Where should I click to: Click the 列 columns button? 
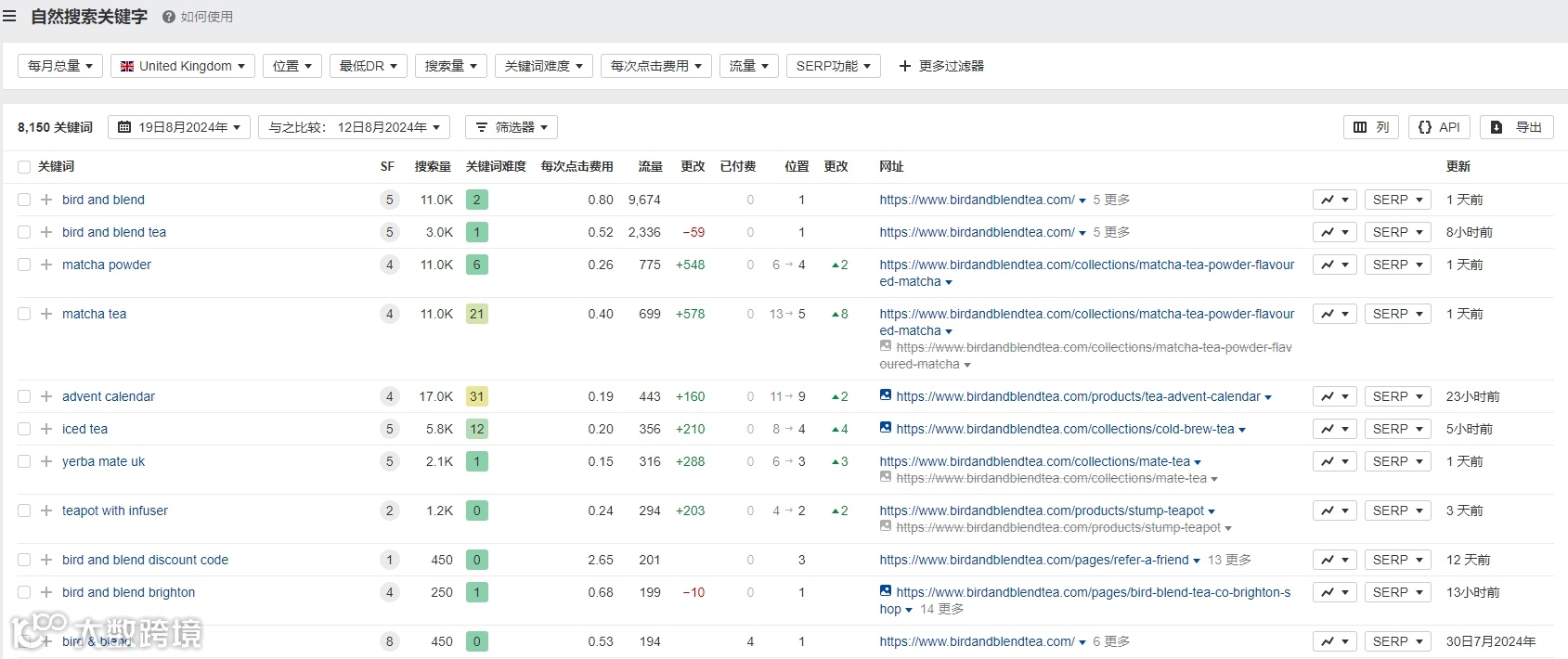coord(1371,127)
